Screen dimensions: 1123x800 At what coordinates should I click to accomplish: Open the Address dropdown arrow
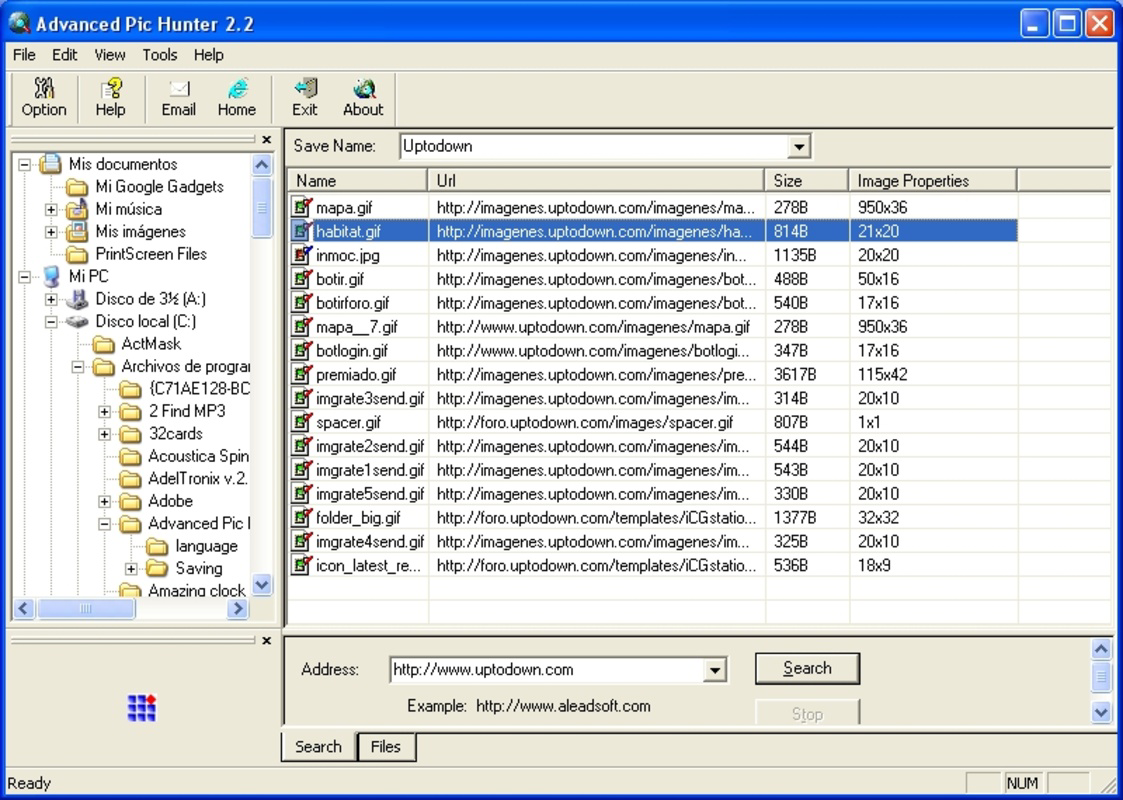click(714, 670)
